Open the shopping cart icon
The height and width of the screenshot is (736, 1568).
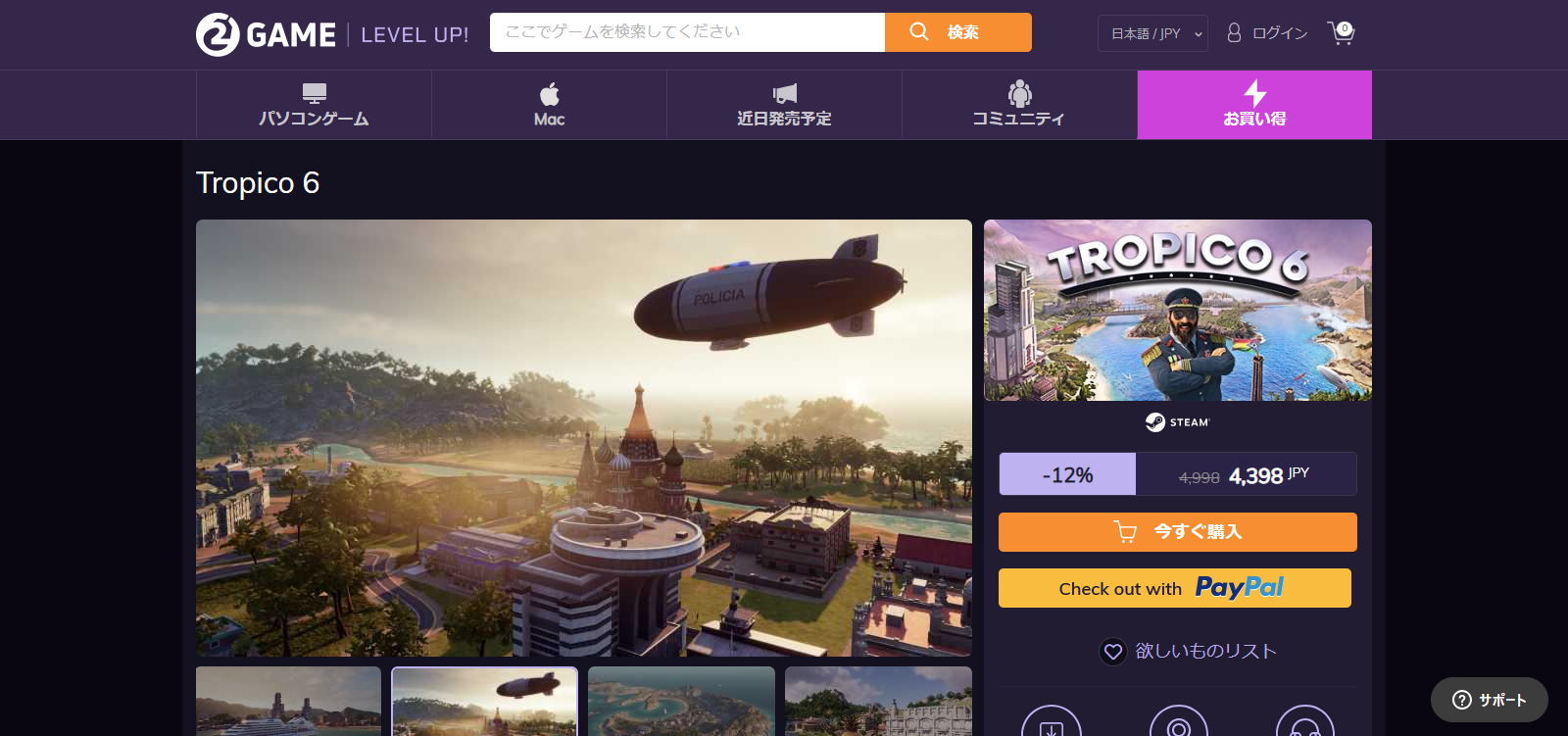click(1341, 33)
